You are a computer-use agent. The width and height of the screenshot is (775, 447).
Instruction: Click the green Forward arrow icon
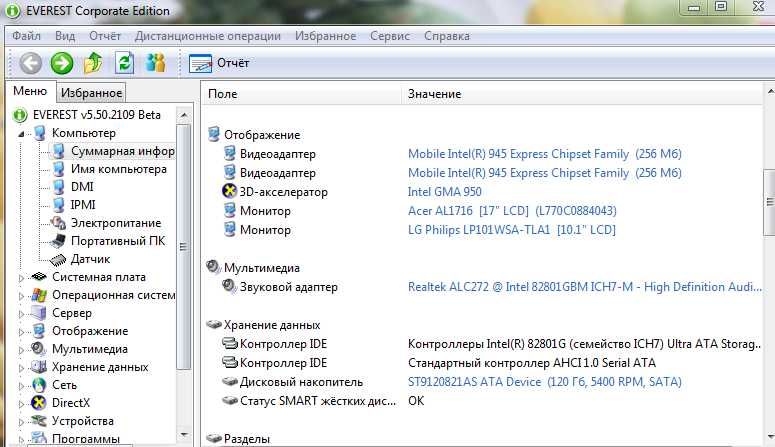pyautogui.click(x=62, y=63)
